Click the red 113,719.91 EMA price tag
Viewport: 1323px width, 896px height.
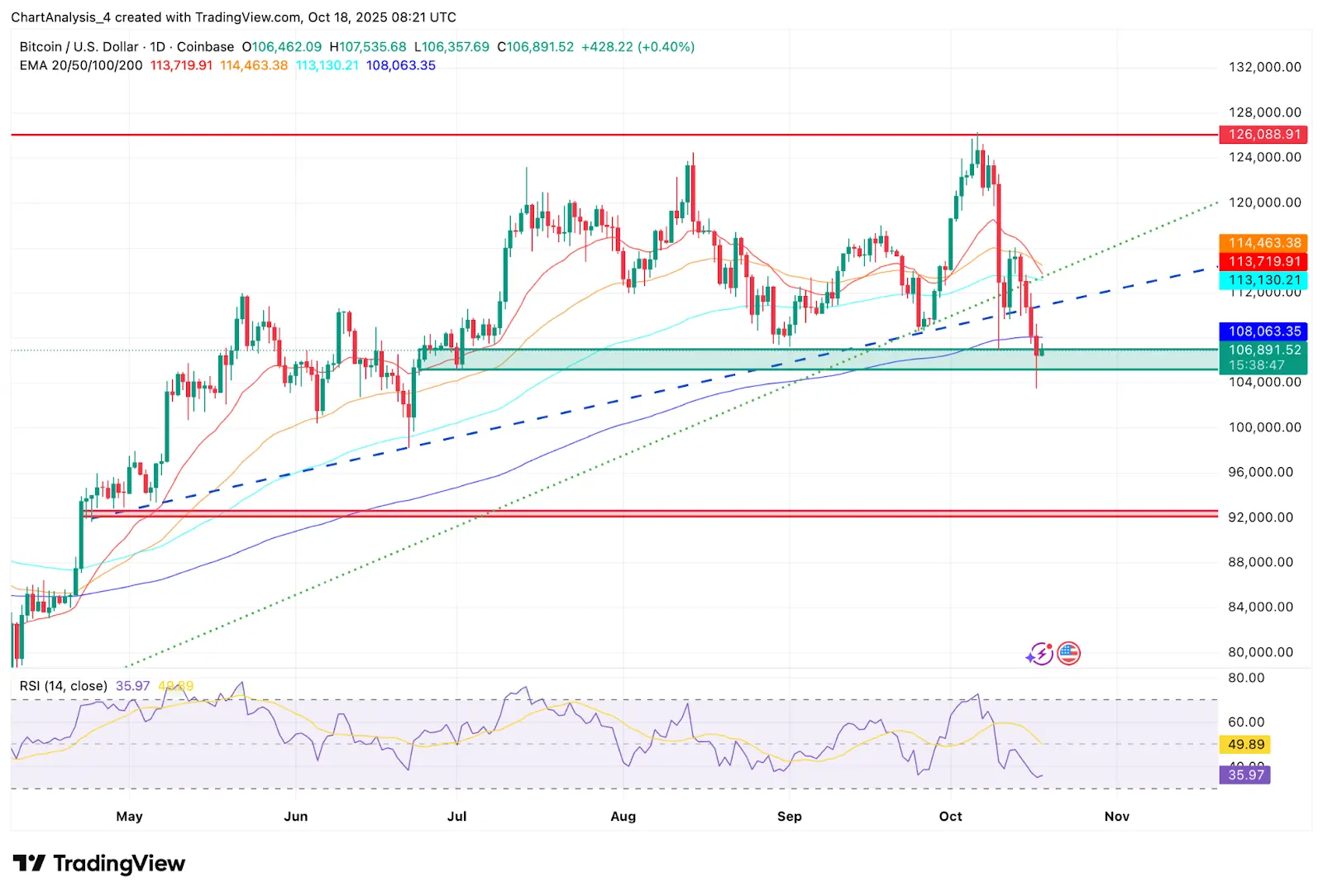tap(1263, 261)
